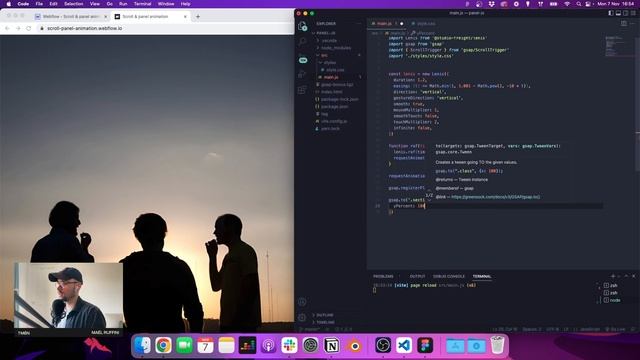Expand the TIMELINE section in sidebar

325,322
